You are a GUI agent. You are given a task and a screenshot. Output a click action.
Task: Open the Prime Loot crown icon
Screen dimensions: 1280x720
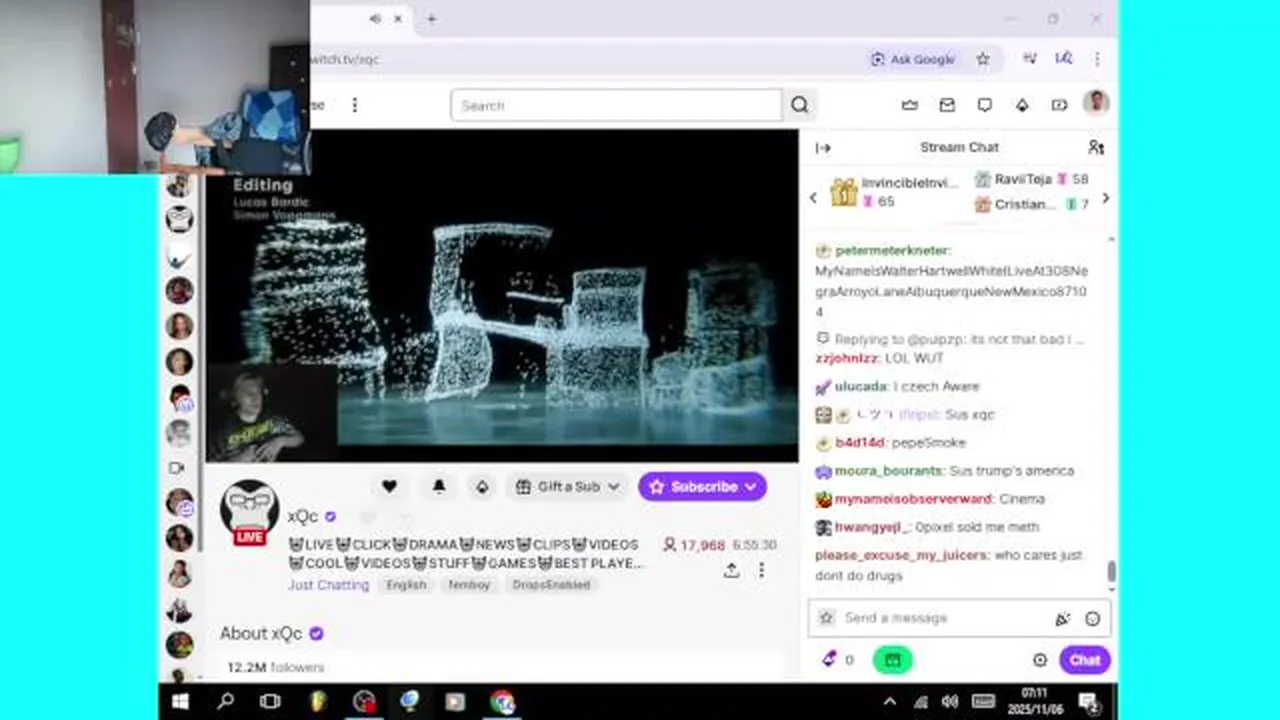pos(909,105)
